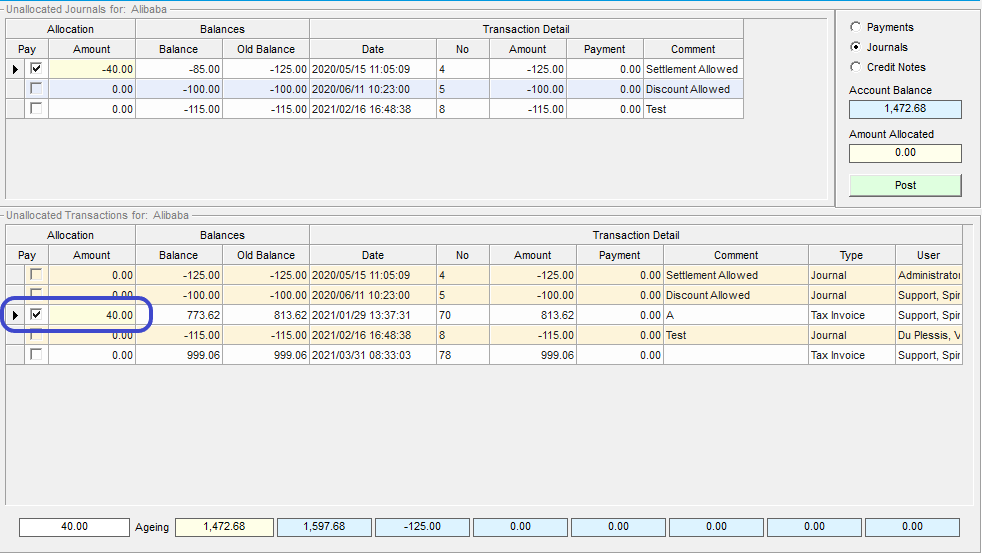Image resolution: width=982 pixels, height=553 pixels.
Task: Check Pay for Tax Invoice number 78
Action: pos(36,355)
